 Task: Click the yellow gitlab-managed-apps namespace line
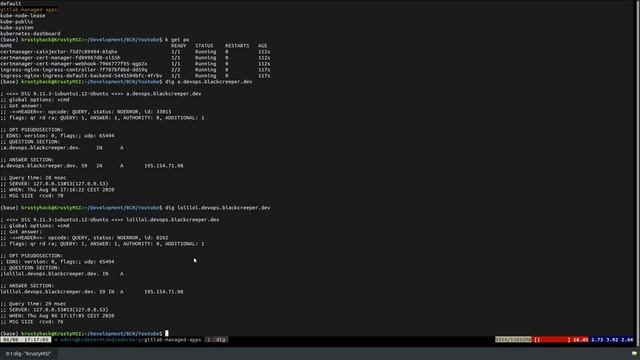[x=29, y=9]
